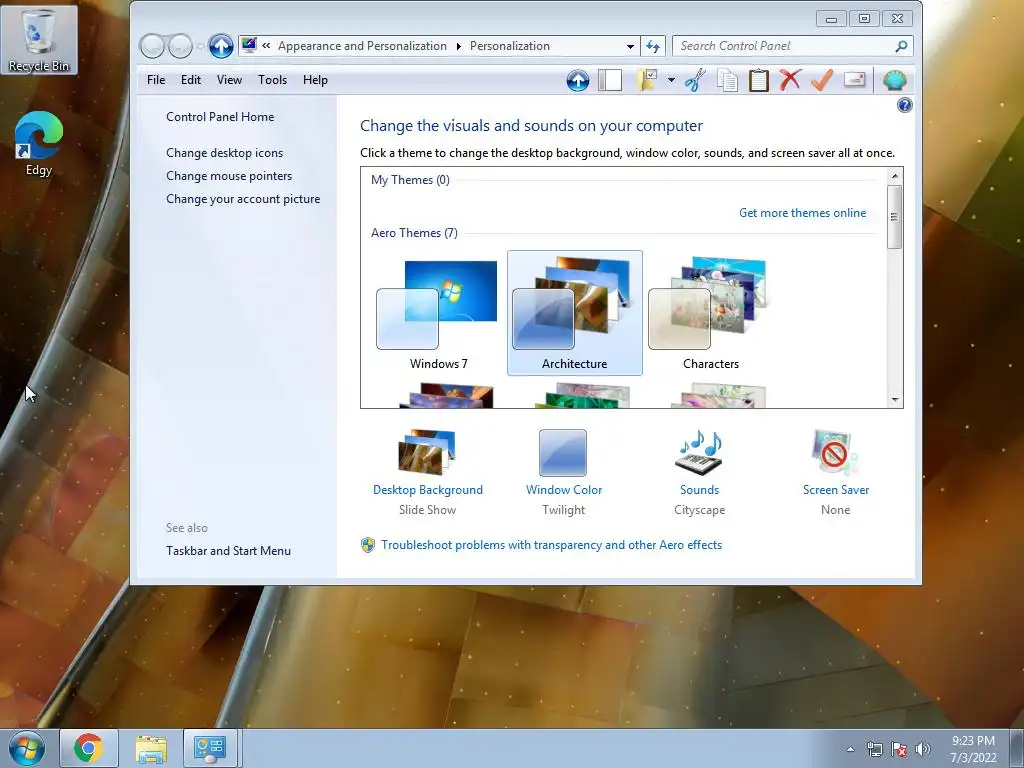Click Change desktop icons link

225,153
